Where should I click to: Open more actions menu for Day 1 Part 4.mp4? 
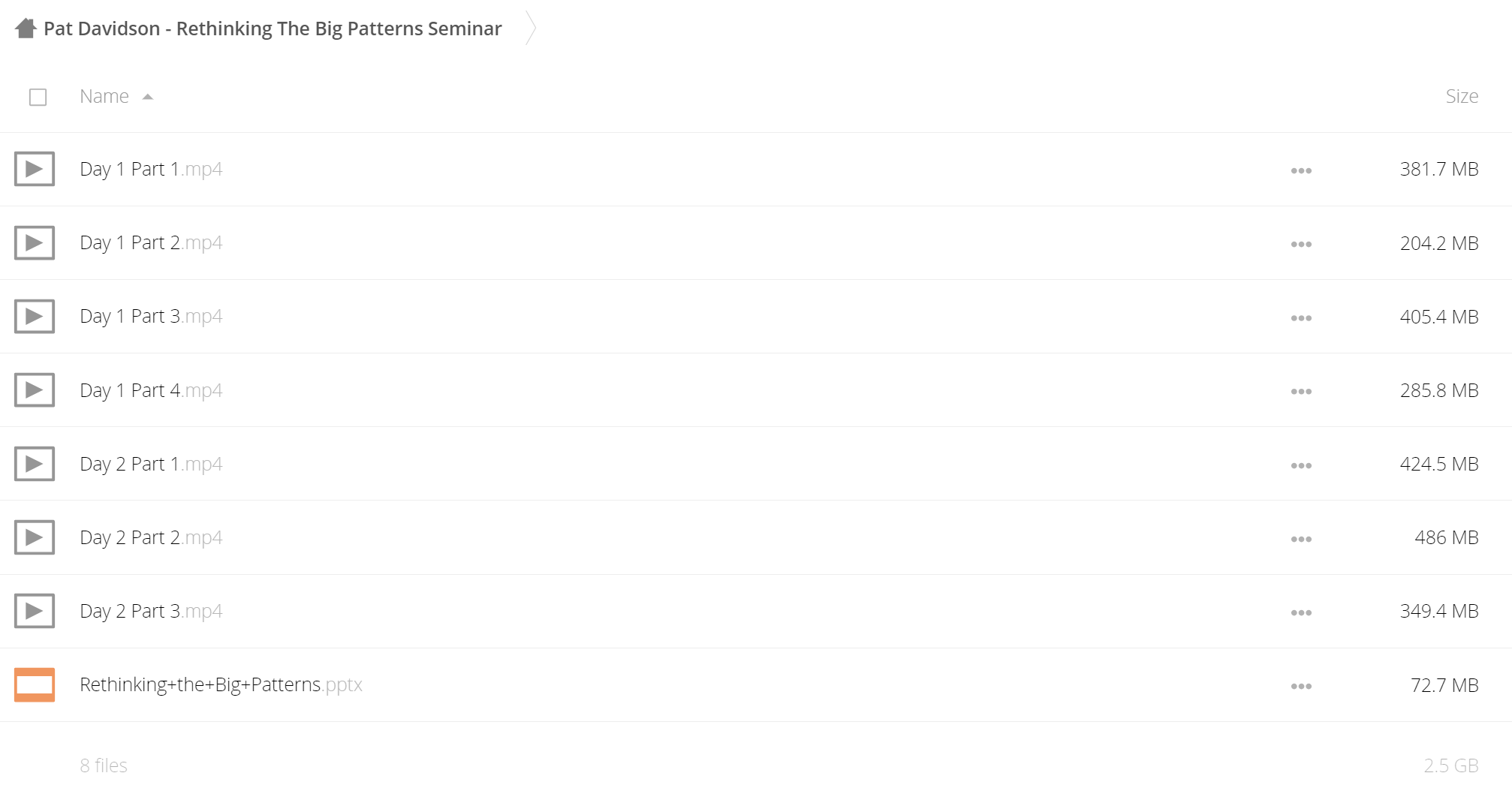pos(1301,392)
